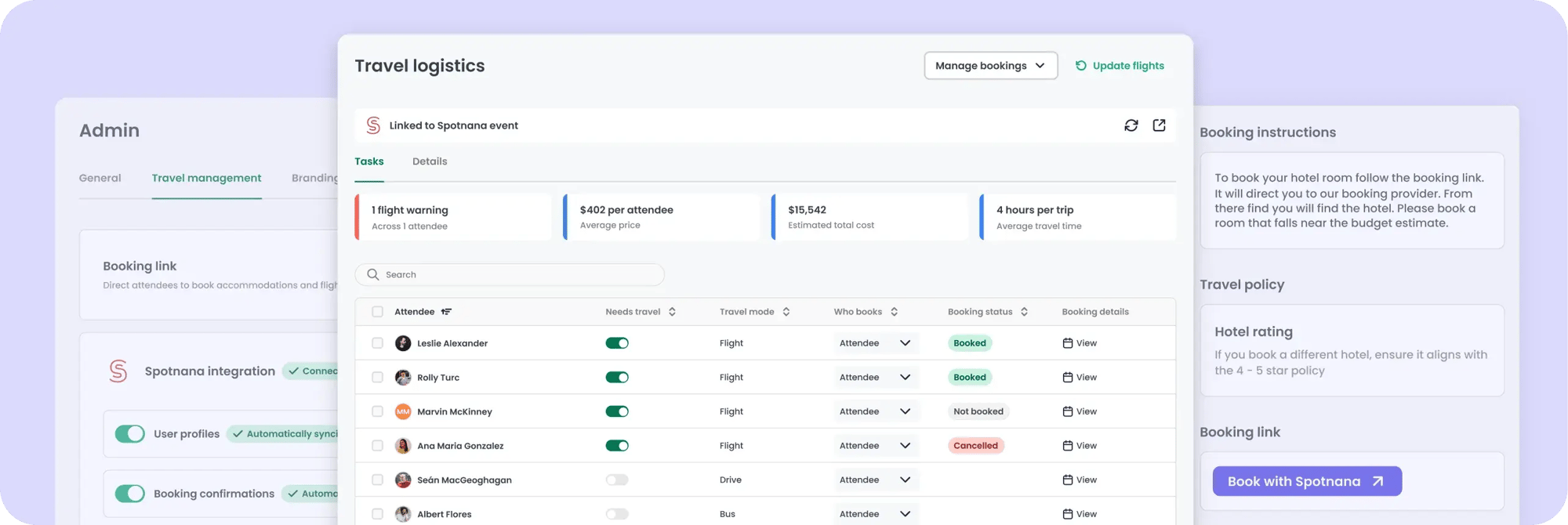
Task: View booking details for Albert Flores
Action: coord(1080,514)
